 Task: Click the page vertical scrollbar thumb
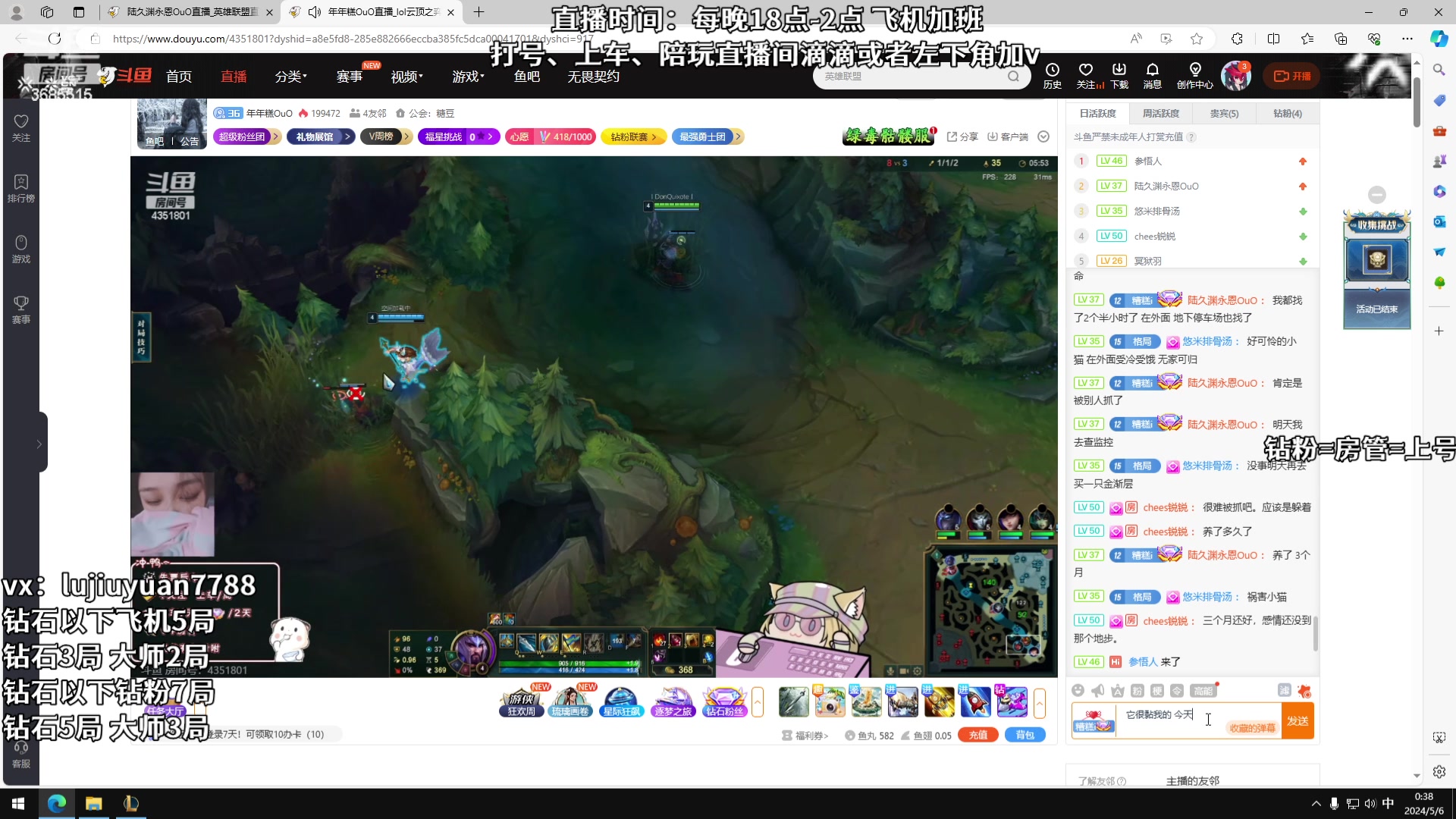[x=1417, y=102]
